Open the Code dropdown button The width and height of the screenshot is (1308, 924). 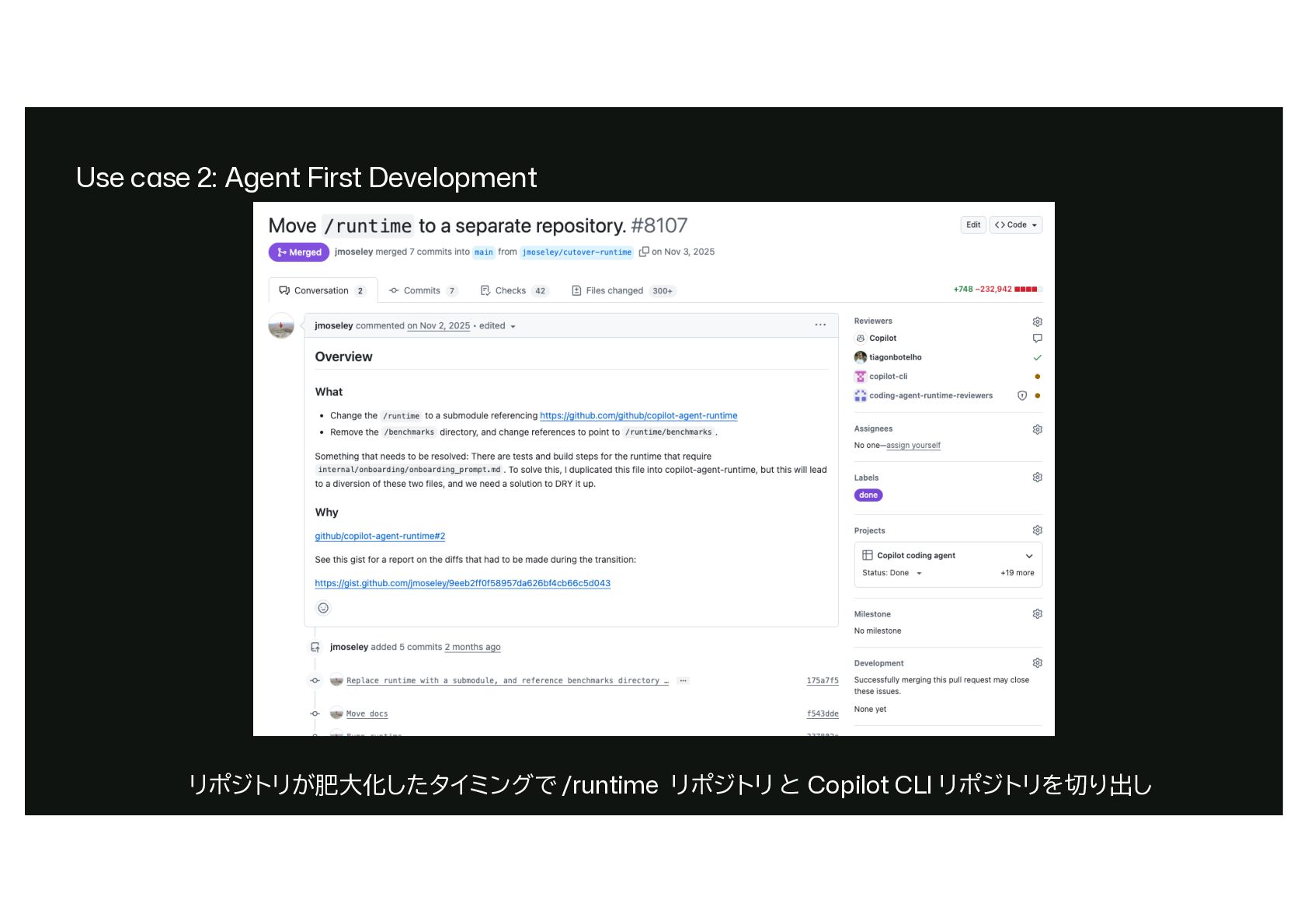click(1016, 225)
